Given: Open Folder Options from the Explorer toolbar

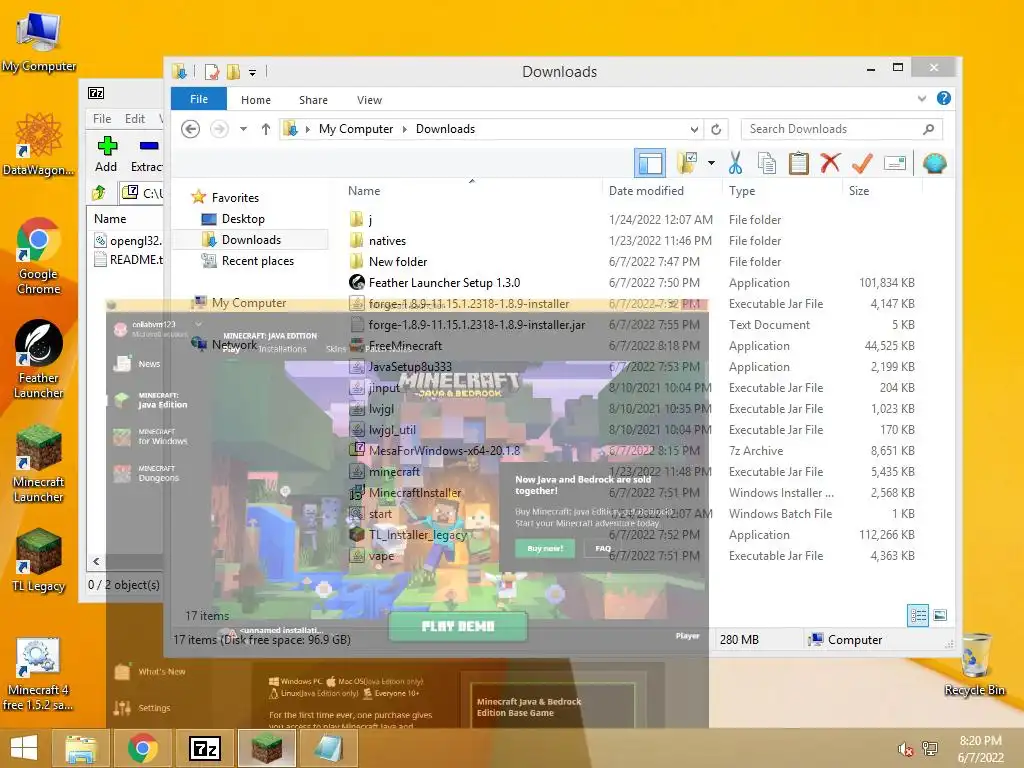Looking at the screenshot, I should [x=687, y=163].
